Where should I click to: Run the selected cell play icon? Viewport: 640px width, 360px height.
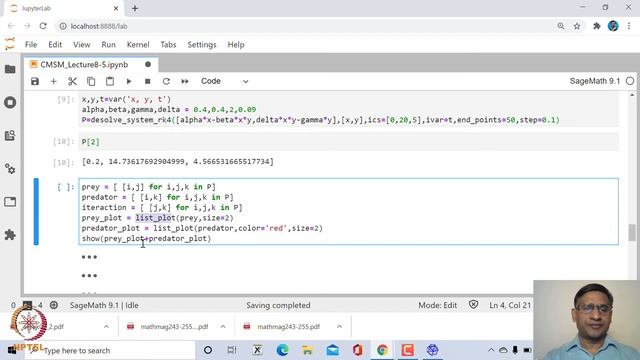point(129,81)
